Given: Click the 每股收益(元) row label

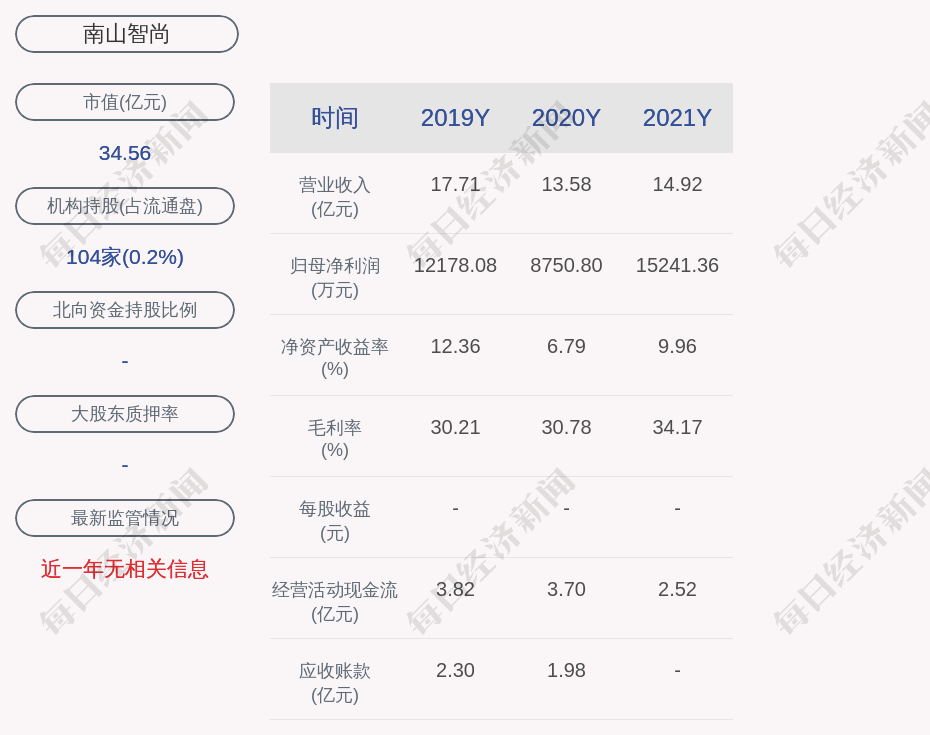Looking at the screenshot, I should point(335,521).
